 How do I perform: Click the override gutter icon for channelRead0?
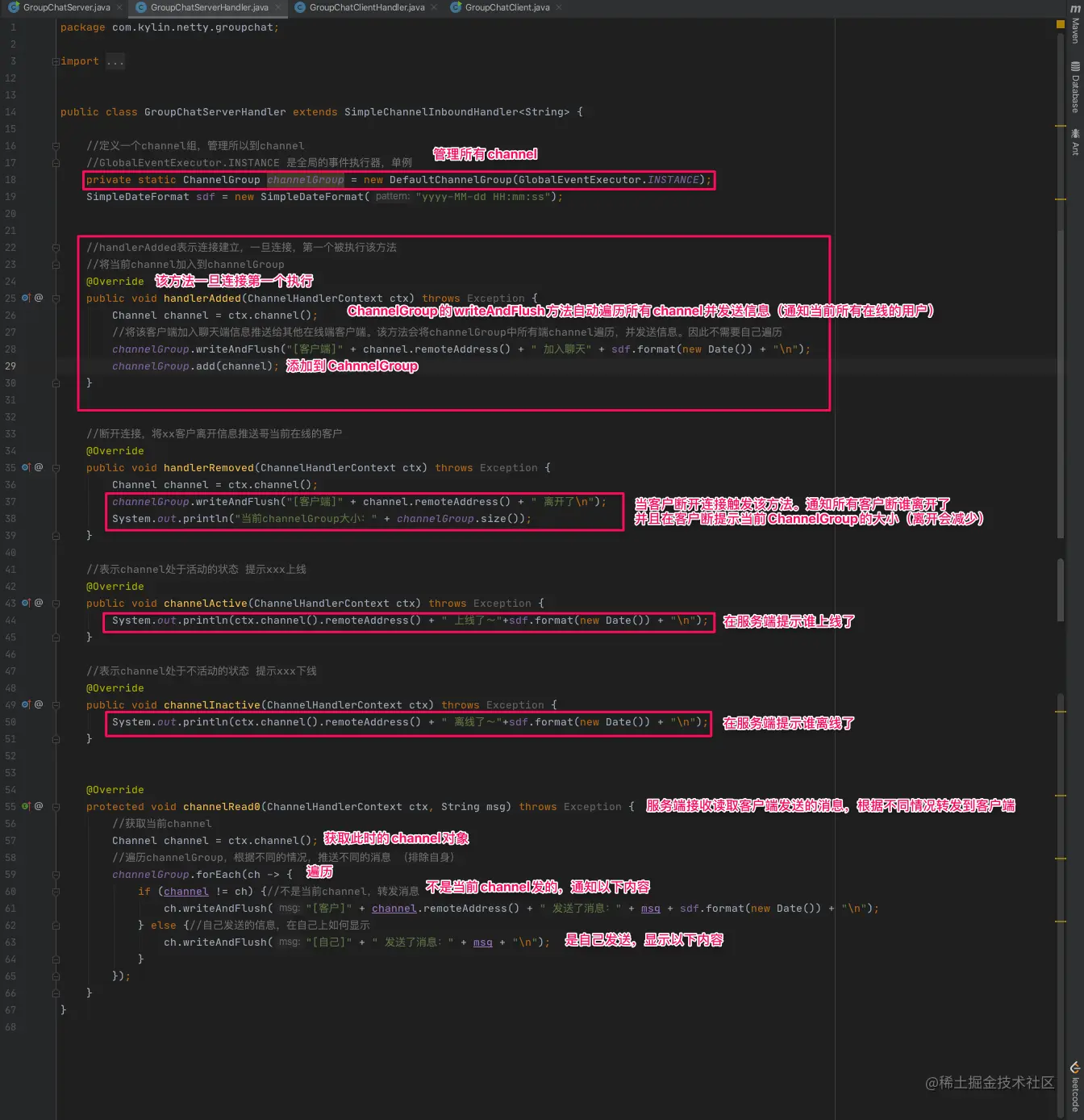tap(26, 806)
